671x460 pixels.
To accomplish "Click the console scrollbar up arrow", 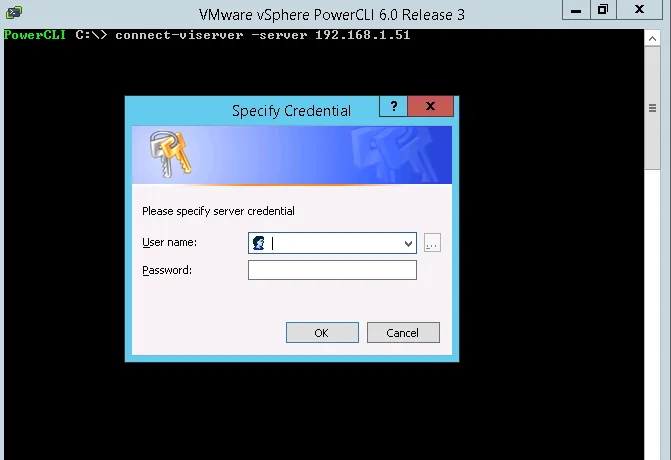I will pyautogui.click(x=653, y=39).
